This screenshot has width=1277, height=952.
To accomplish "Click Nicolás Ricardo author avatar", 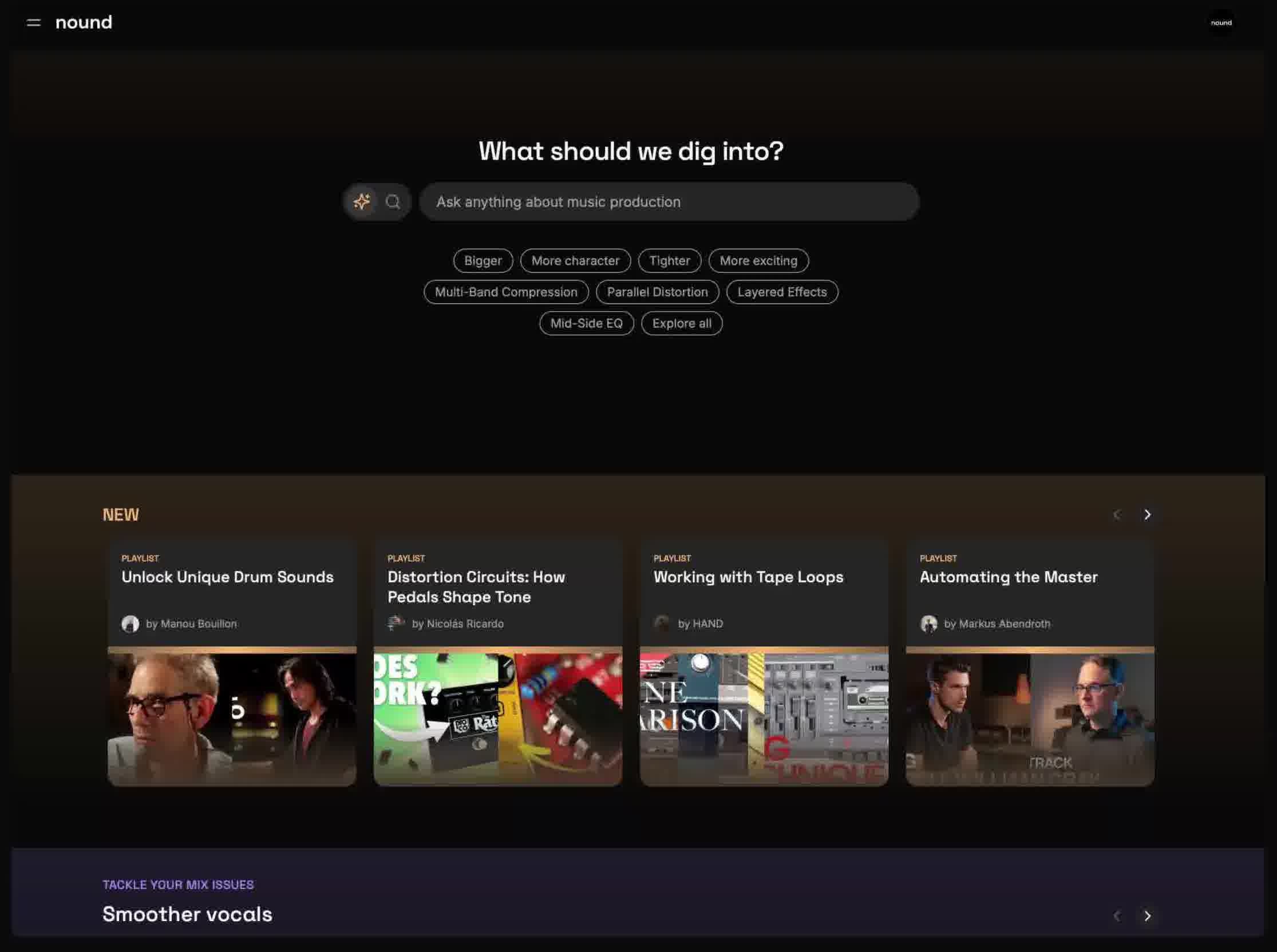I will point(396,624).
